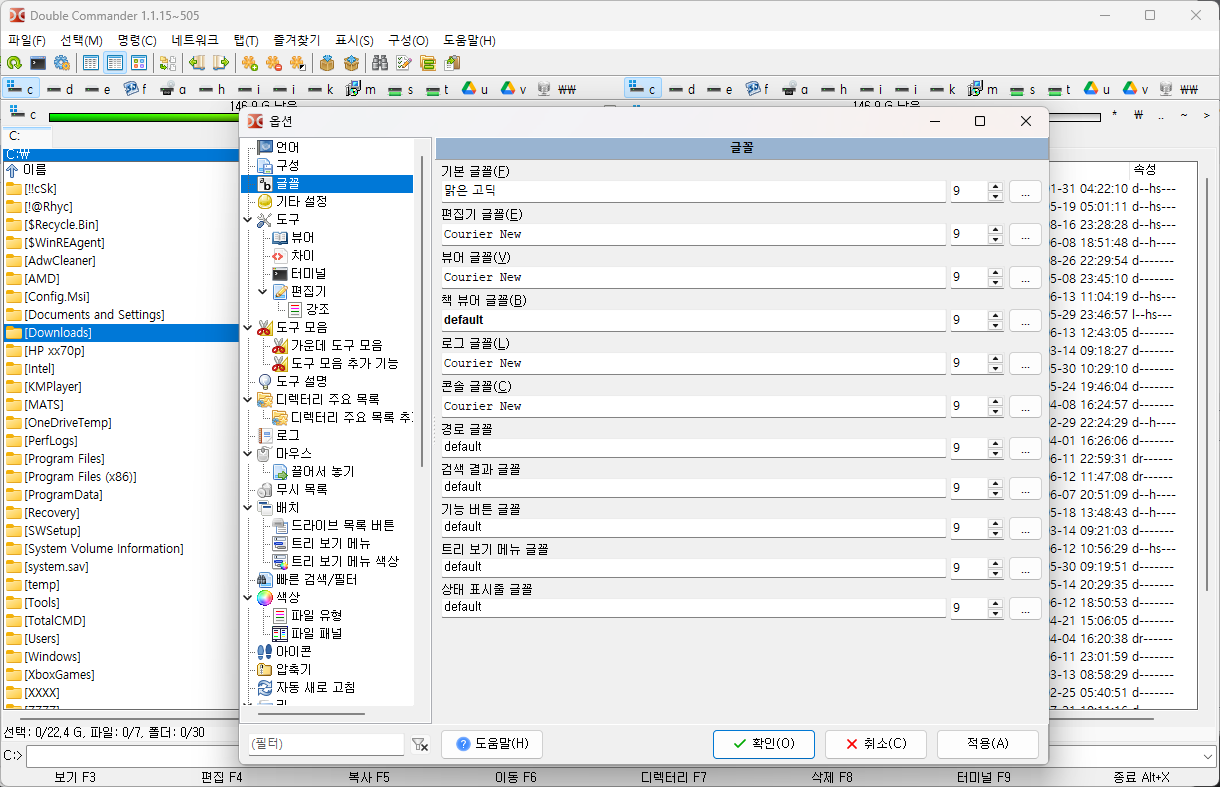Switch to full columns view icon
The height and width of the screenshot is (787, 1220).
click(115, 63)
